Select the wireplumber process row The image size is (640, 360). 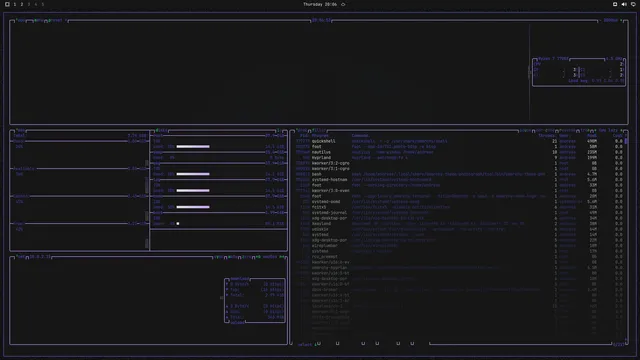(x=459, y=246)
